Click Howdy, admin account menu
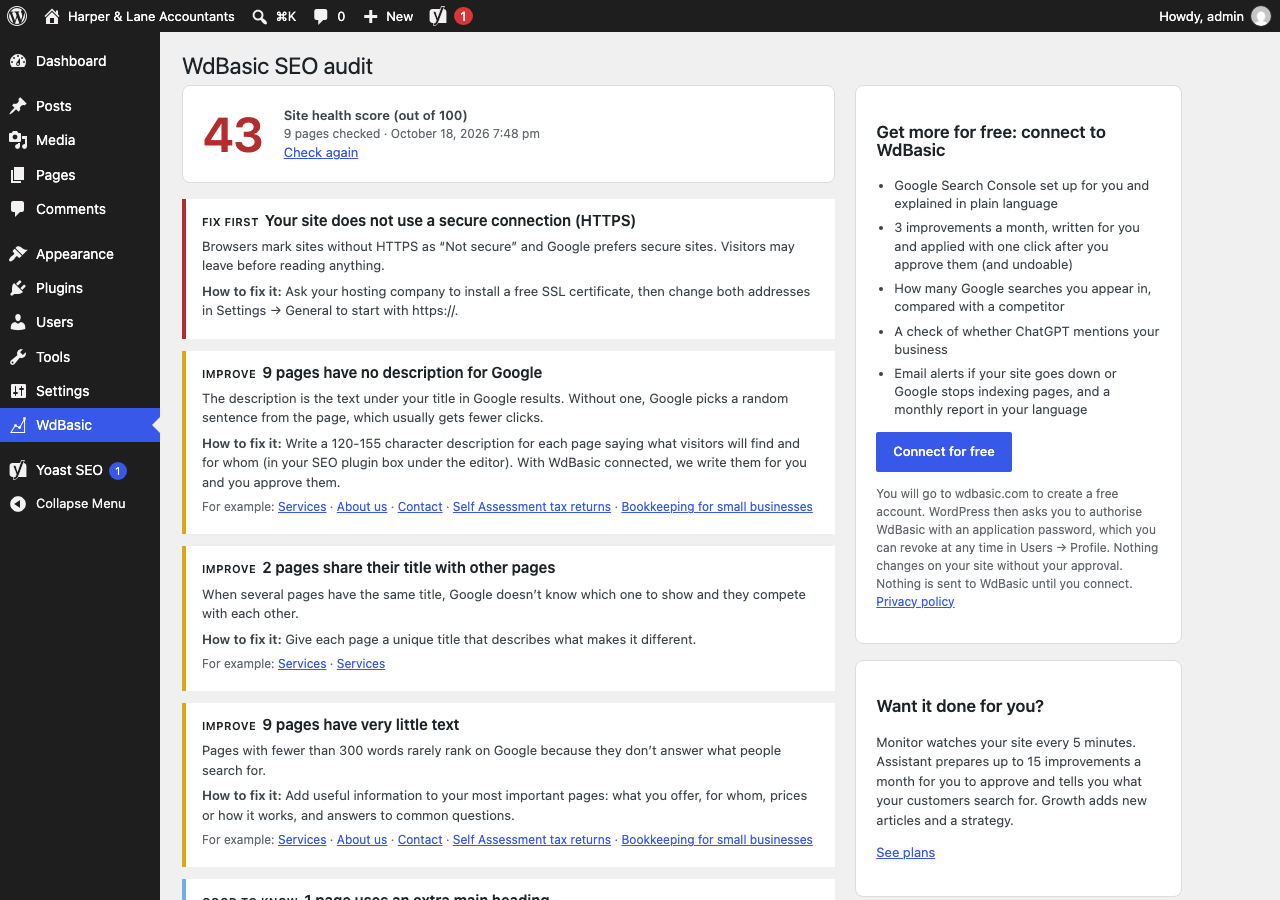Viewport: 1280px width, 900px height. (1214, 16)
